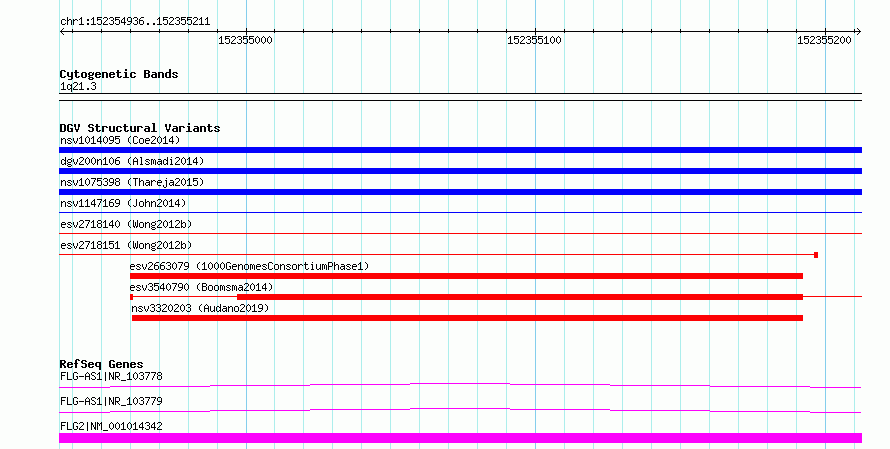Click the esv2718140 (Wong2012b) label
This screenshot has height=449, width=890.
point(126,224)
